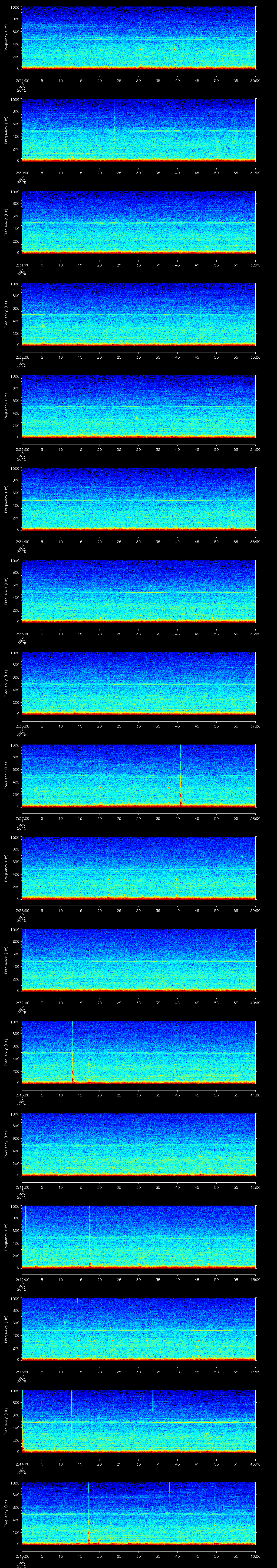The width and height of the screenshot is (277, 1568).
Task: Click vertical spike near 17 s in 2:42:00 plot
Action: coord(90,1237)
